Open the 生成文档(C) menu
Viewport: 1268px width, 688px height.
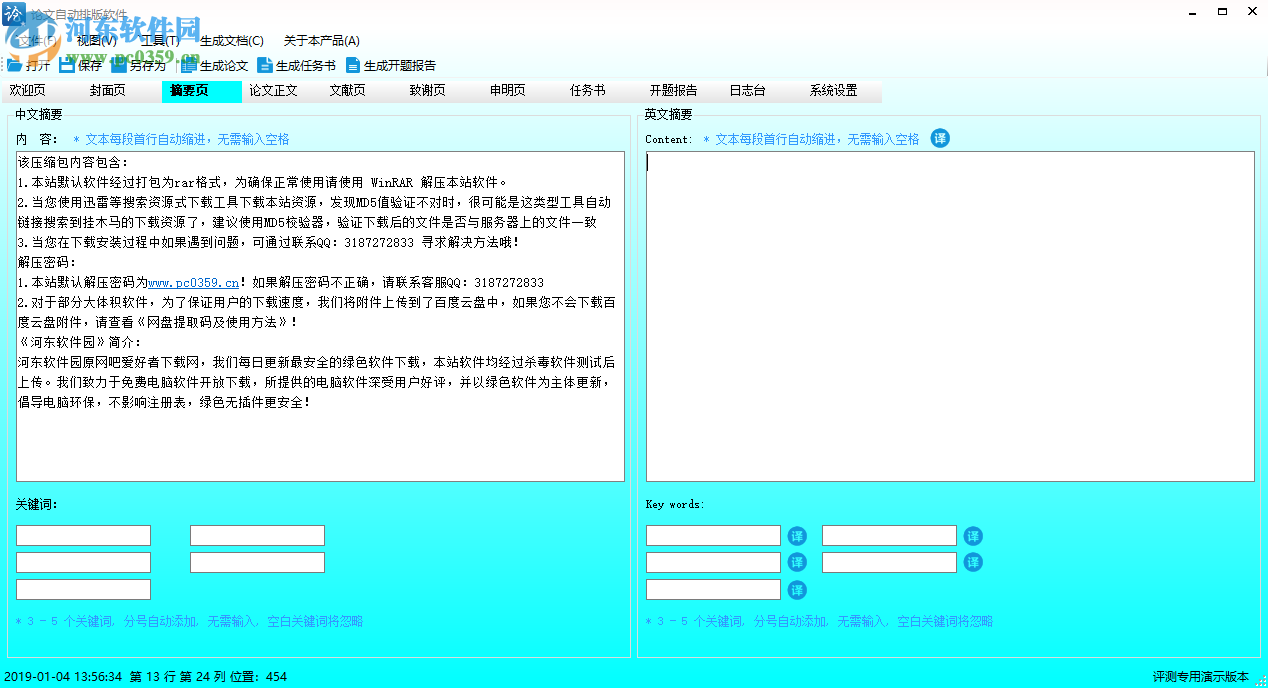click(232, 41)
